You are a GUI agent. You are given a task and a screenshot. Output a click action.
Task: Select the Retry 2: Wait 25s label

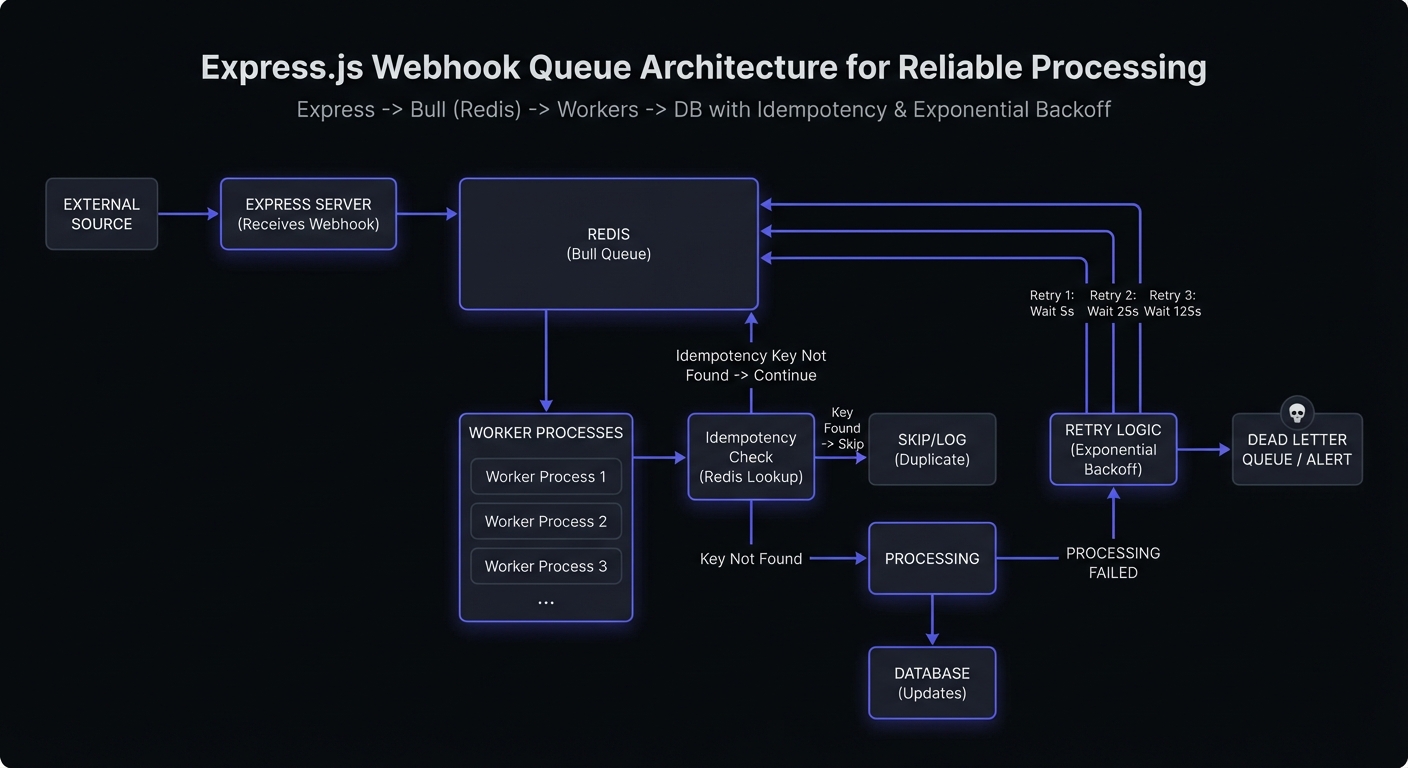coord(1113,303)
